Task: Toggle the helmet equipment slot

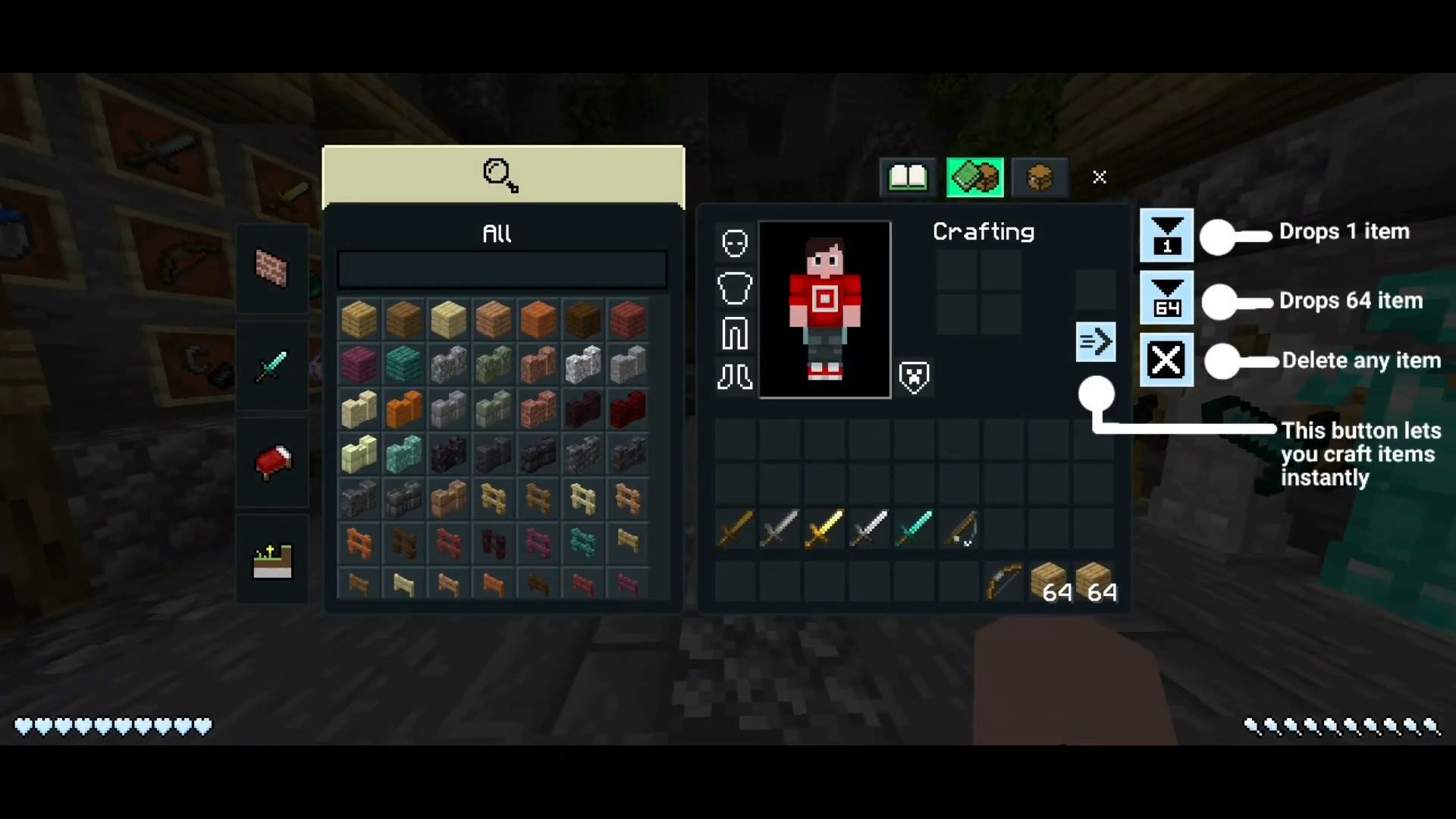Action: click(x=734, y=241)
